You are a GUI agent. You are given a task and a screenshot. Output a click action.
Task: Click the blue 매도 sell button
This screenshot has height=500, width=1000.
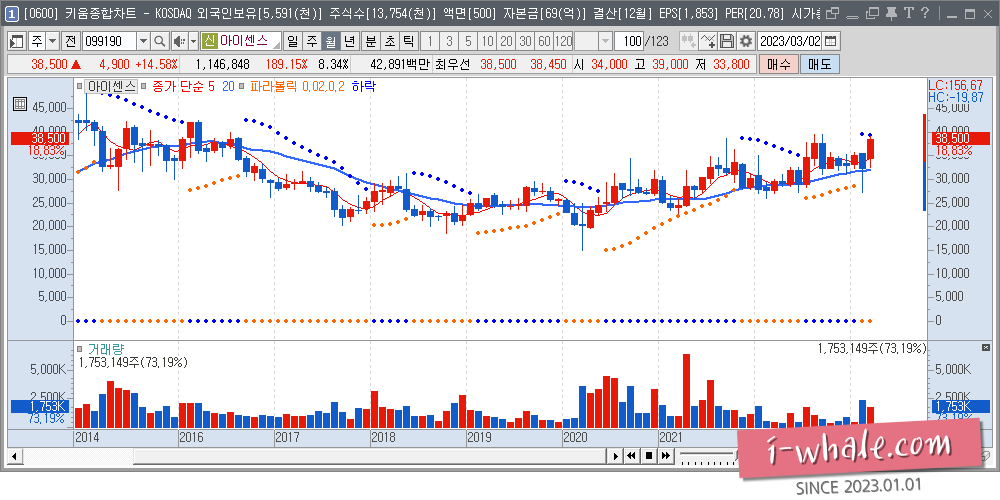coord(820,64)
